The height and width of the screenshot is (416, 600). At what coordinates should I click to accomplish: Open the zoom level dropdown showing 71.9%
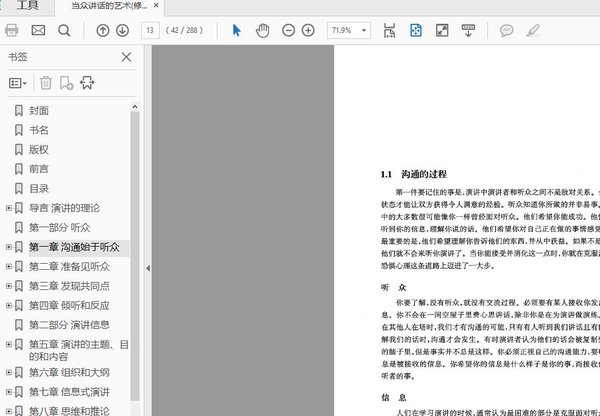(349, 30)
